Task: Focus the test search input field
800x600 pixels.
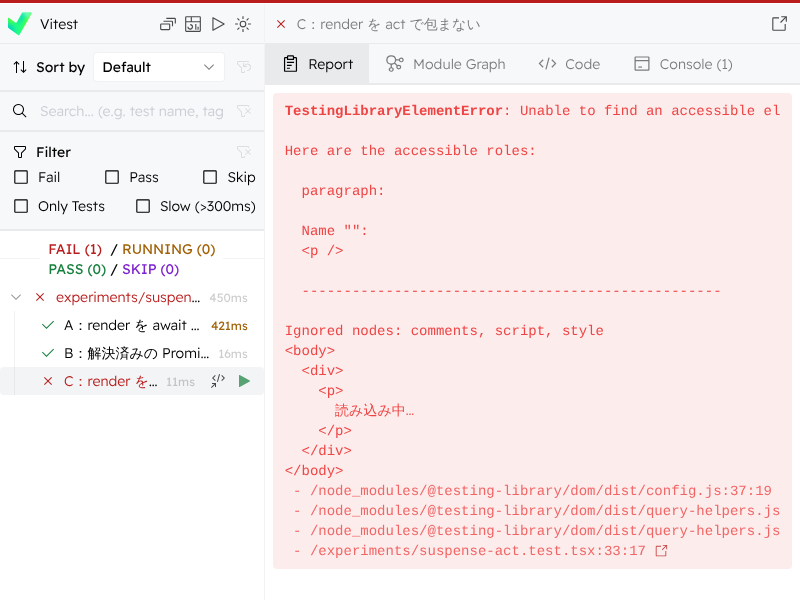Action: pyautogui.click(x=132, y=111)
